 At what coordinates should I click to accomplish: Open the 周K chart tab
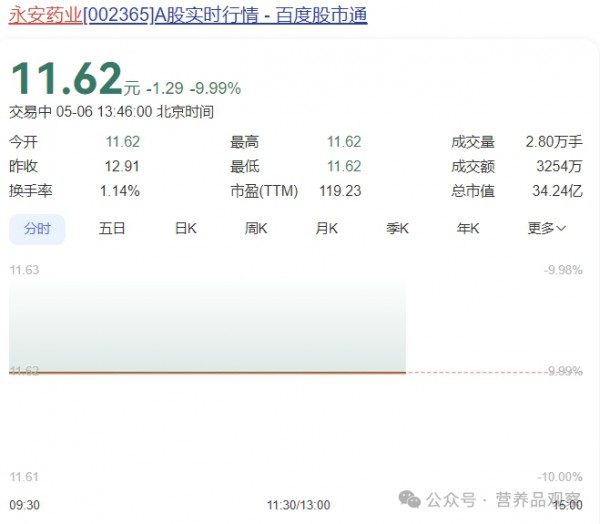pyautogui.click(x=256, y=229)
